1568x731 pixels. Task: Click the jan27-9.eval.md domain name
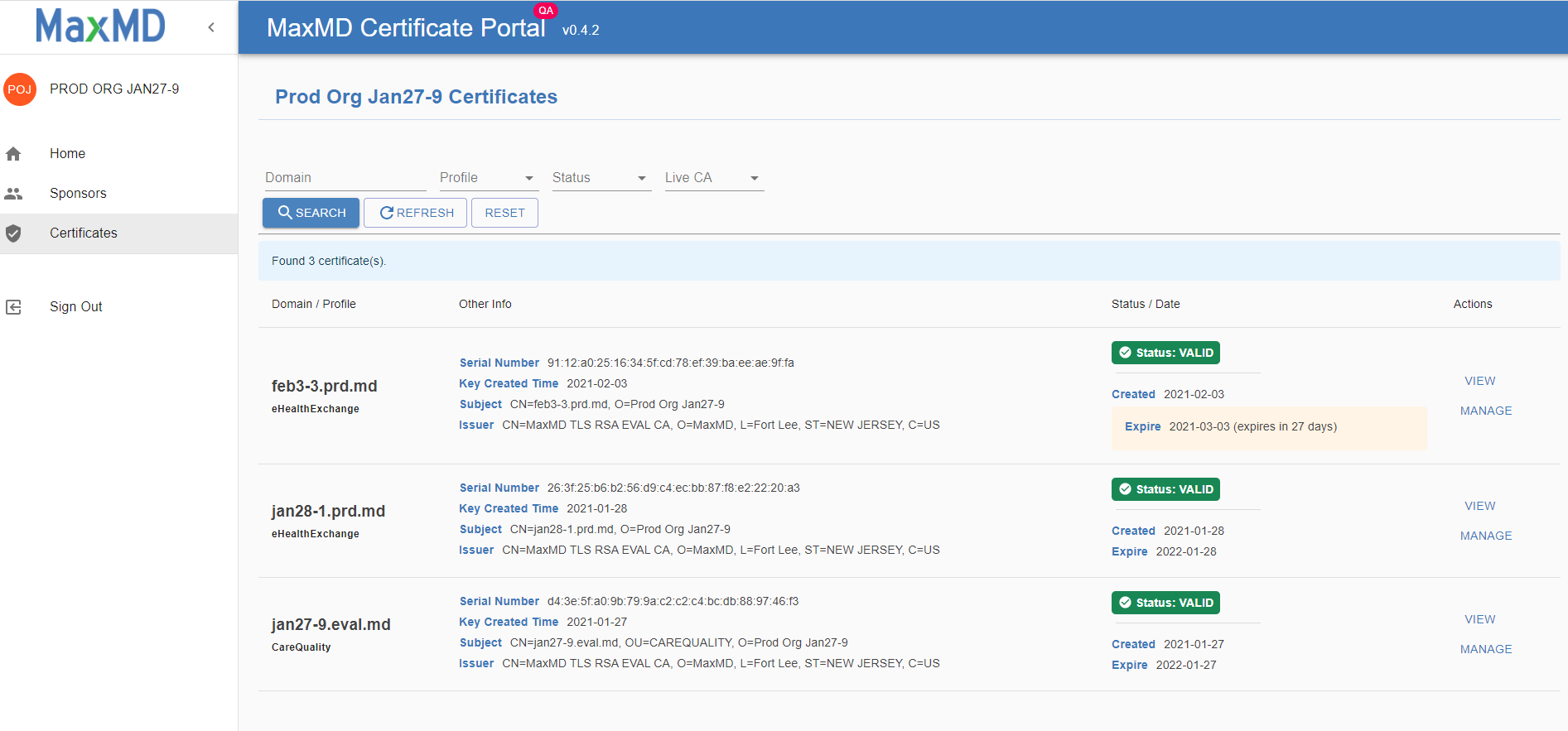330,625
